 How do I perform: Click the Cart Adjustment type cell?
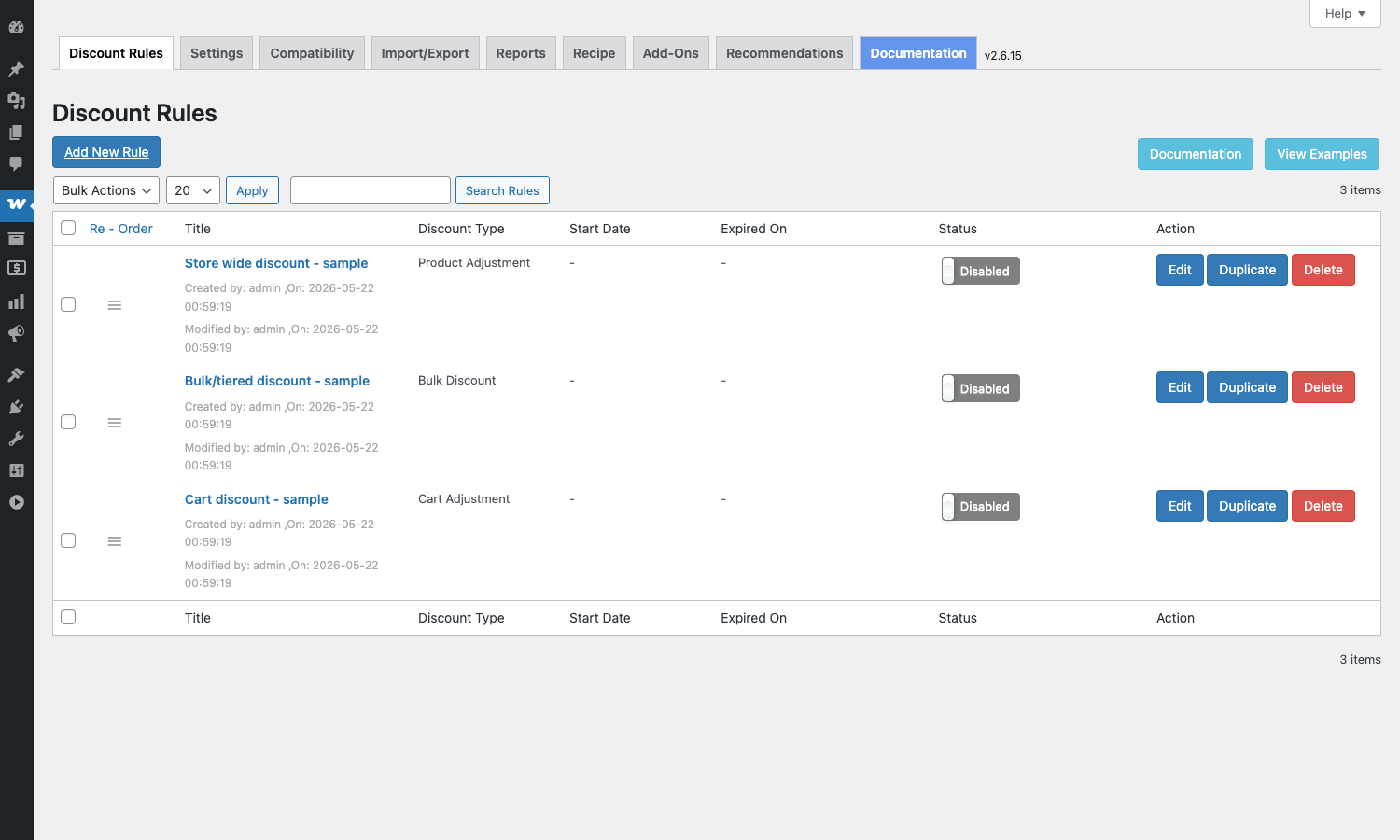pos(464,499)
